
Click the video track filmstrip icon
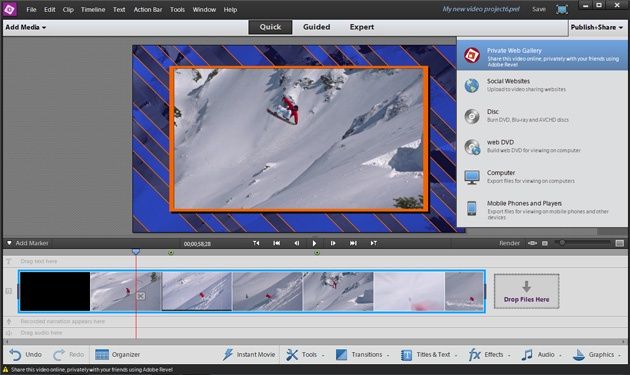pyautogui.click(x=9, y=291)
